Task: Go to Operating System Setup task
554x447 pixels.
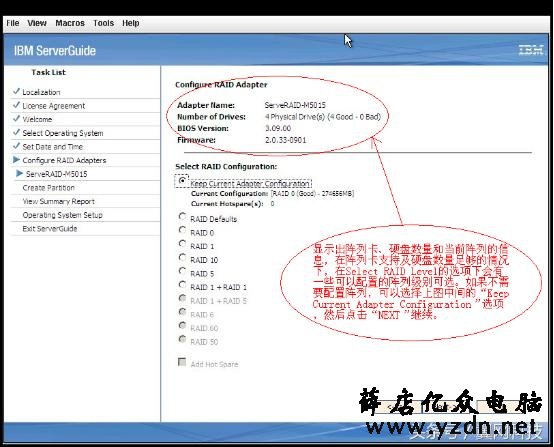Action: tap(63, 215)
